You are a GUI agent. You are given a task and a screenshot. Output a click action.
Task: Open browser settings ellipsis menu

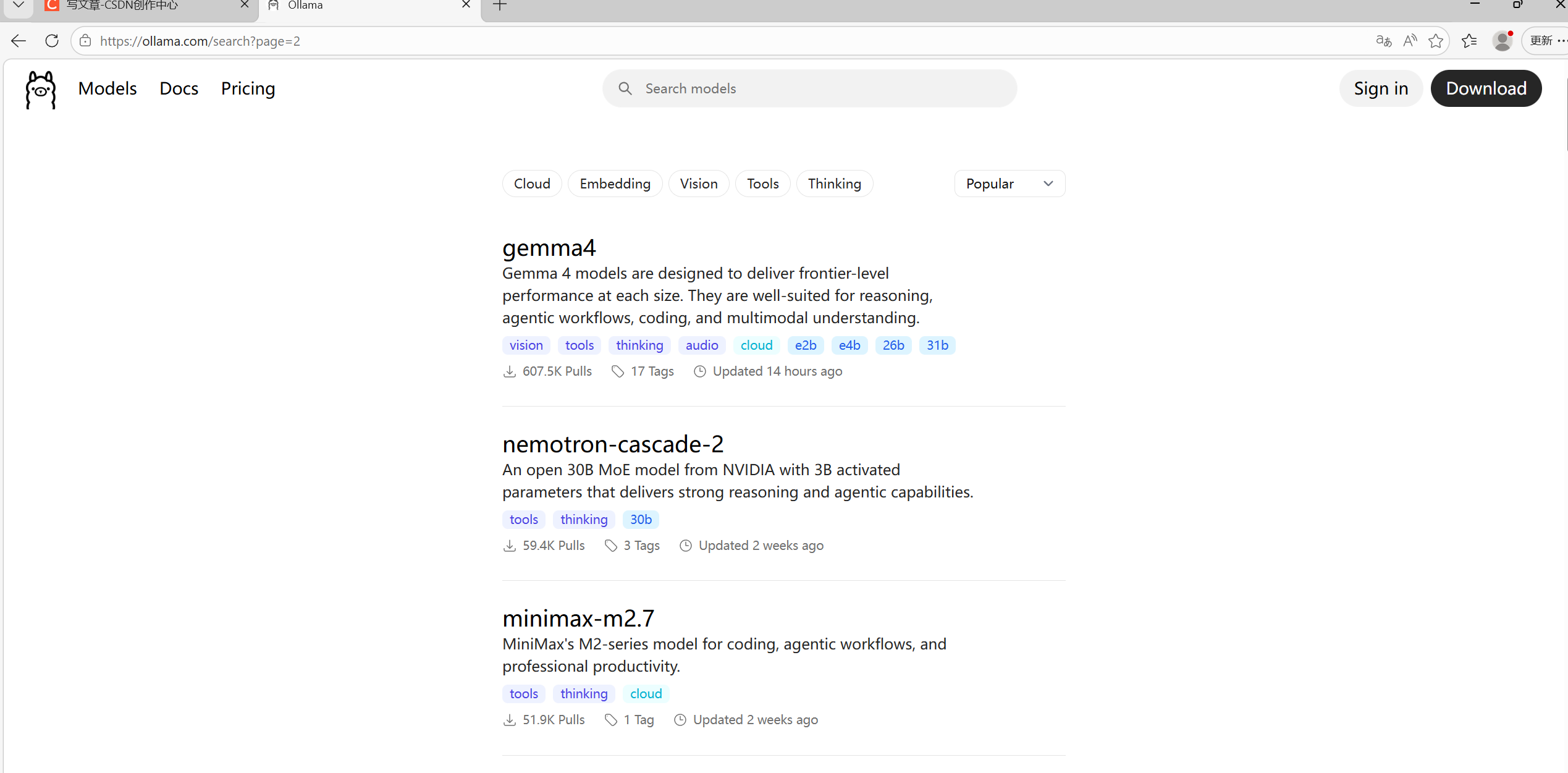1562,41
